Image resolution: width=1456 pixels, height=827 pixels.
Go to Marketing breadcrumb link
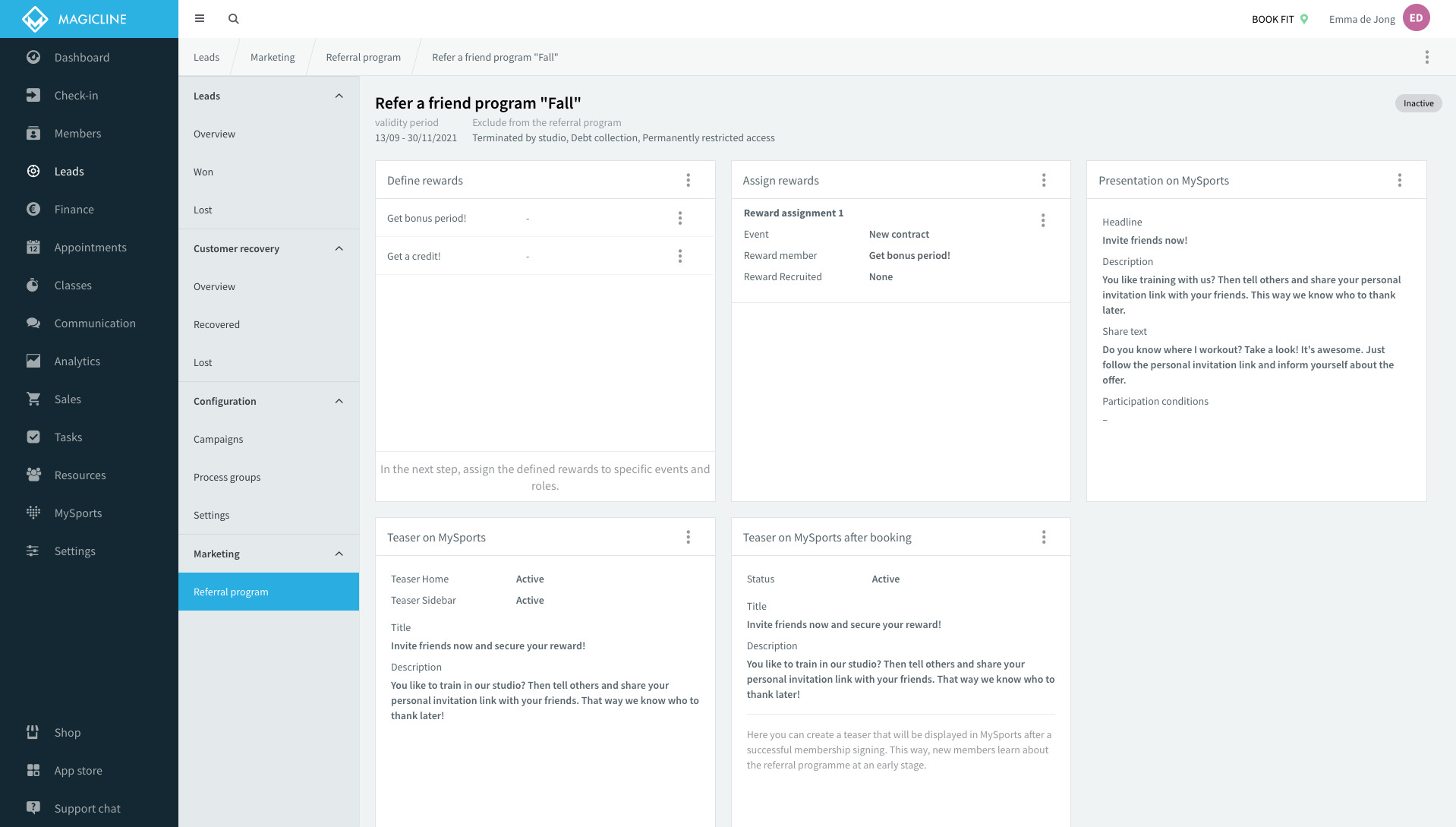click(x=273, y=58)
